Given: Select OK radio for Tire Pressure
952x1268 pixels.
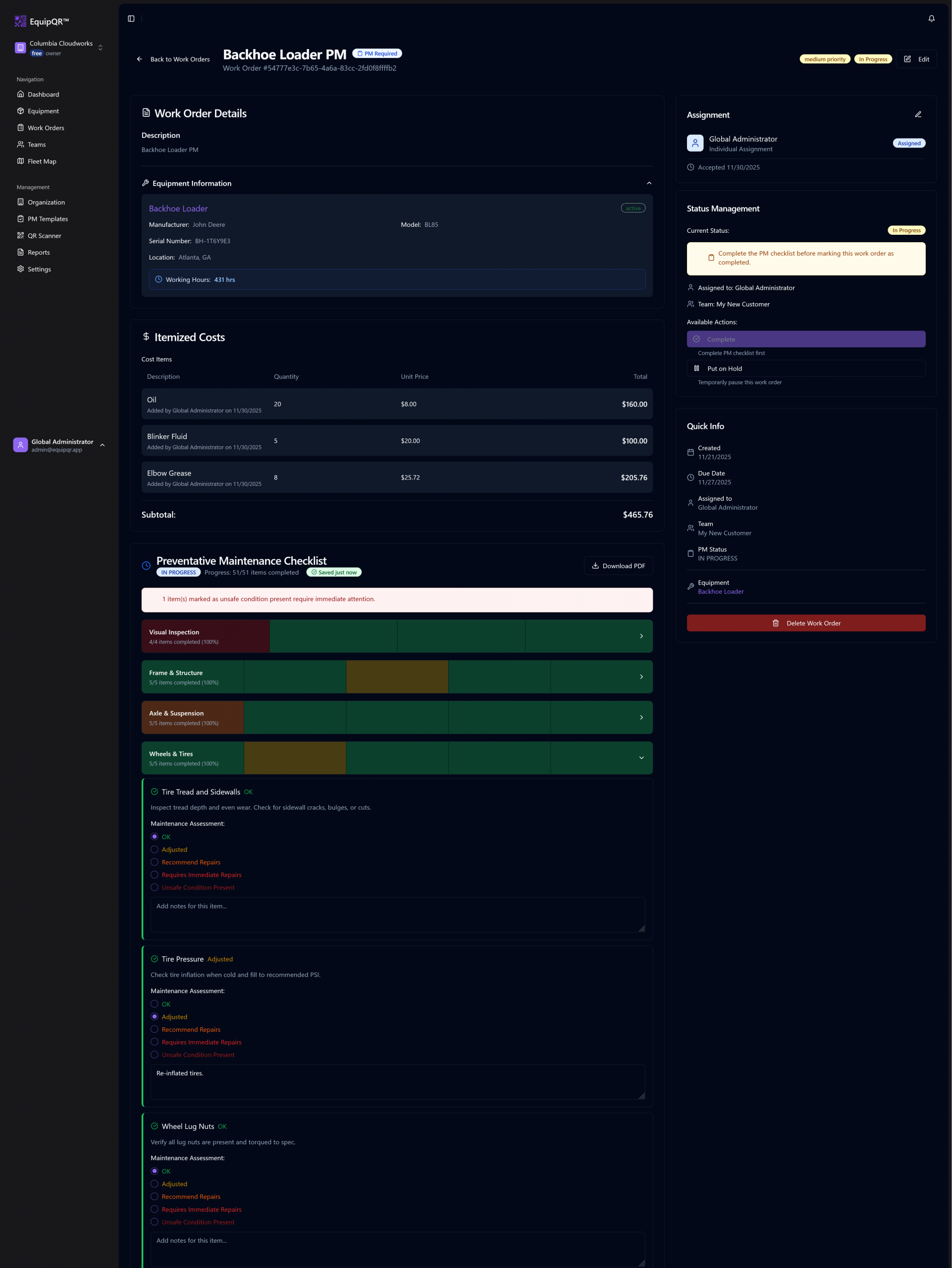Looking at the screenshot, I should pos(155,1004).
